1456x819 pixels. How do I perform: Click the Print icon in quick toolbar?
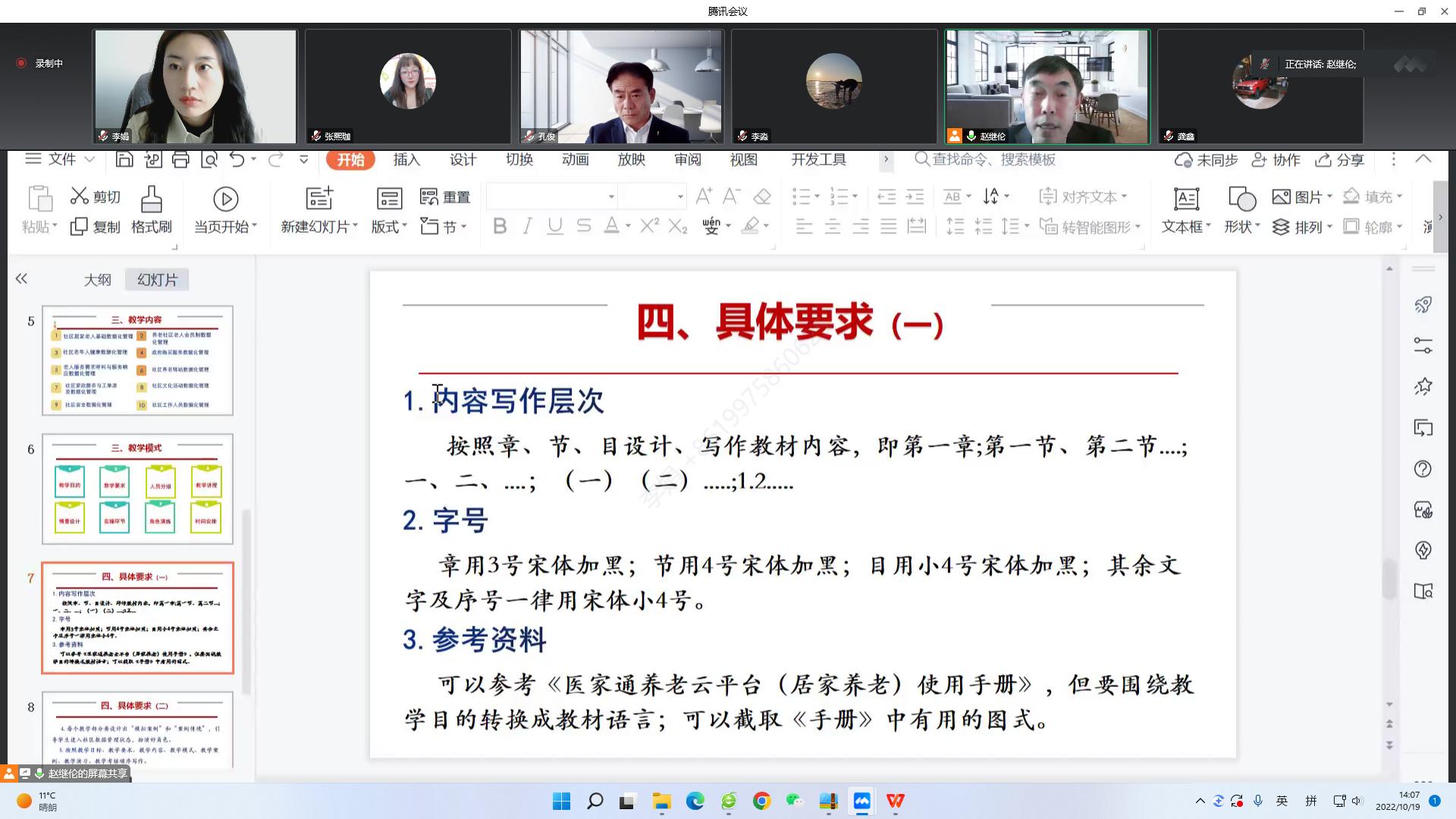pyautogui.click(x=180, y=159)
